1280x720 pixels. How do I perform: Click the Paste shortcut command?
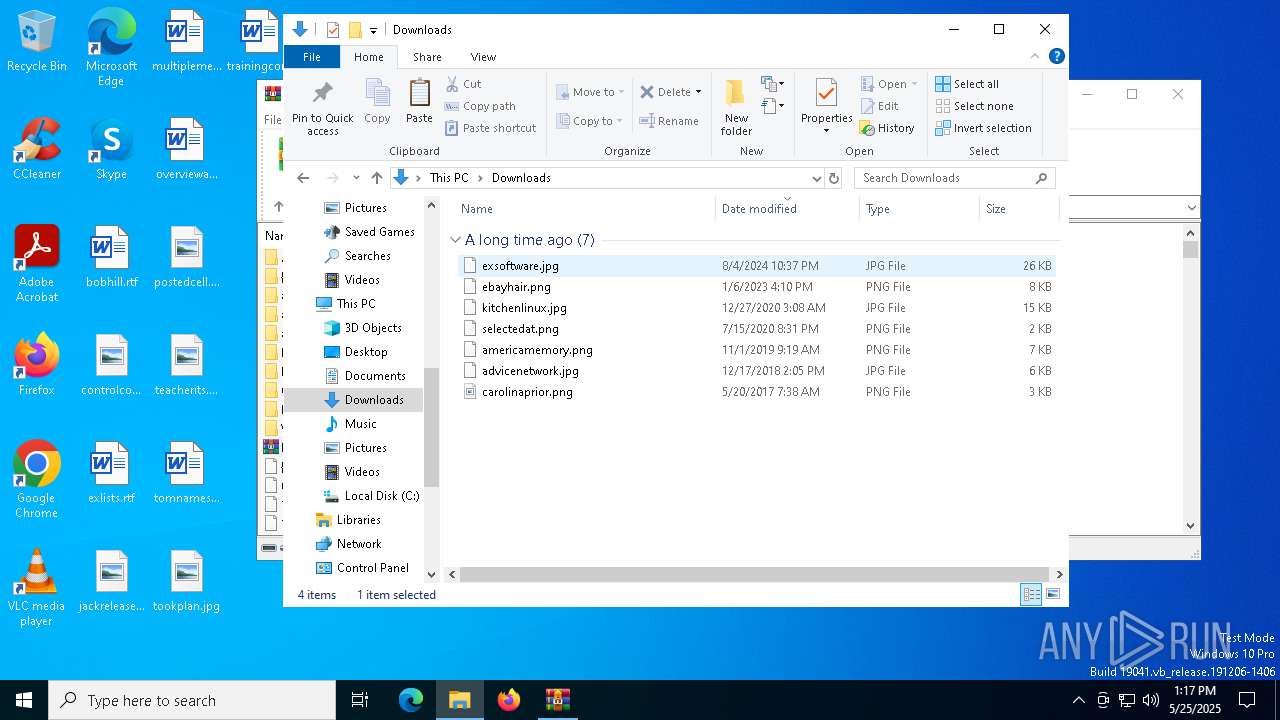pos(491,128)
